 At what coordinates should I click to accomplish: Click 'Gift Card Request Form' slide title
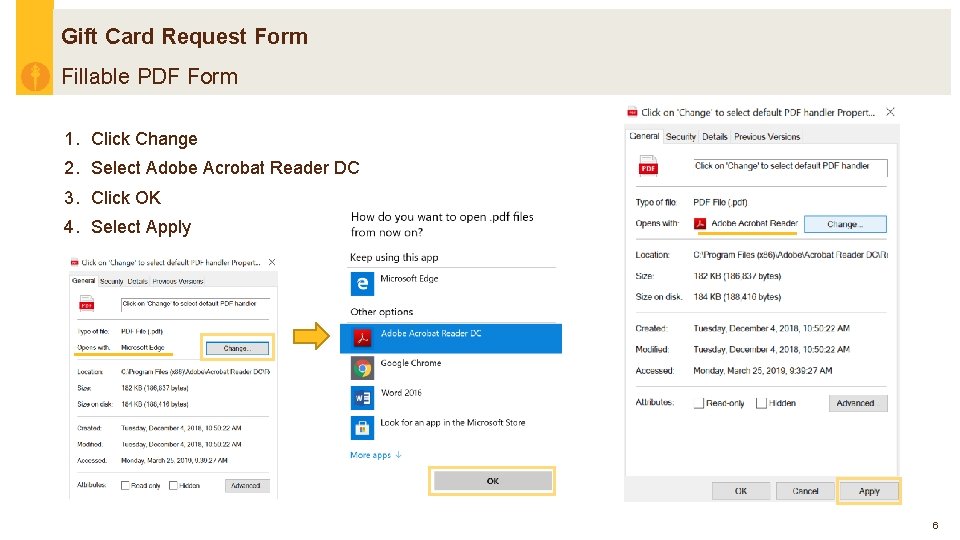click(x=184, y=37)
